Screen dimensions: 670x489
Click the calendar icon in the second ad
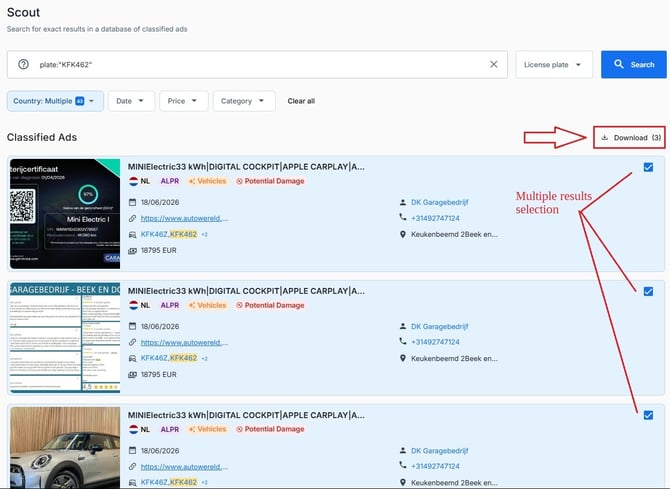[132, 326]
